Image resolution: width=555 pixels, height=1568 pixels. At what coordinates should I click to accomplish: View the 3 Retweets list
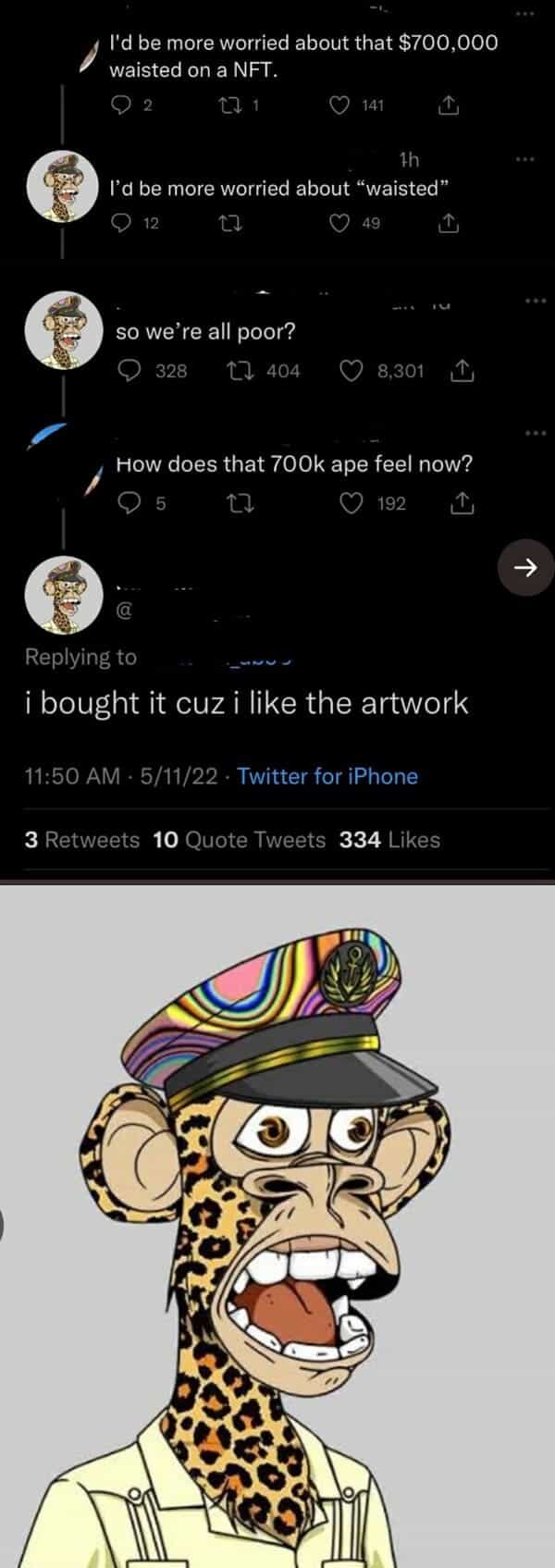click(x=82, y=840)
